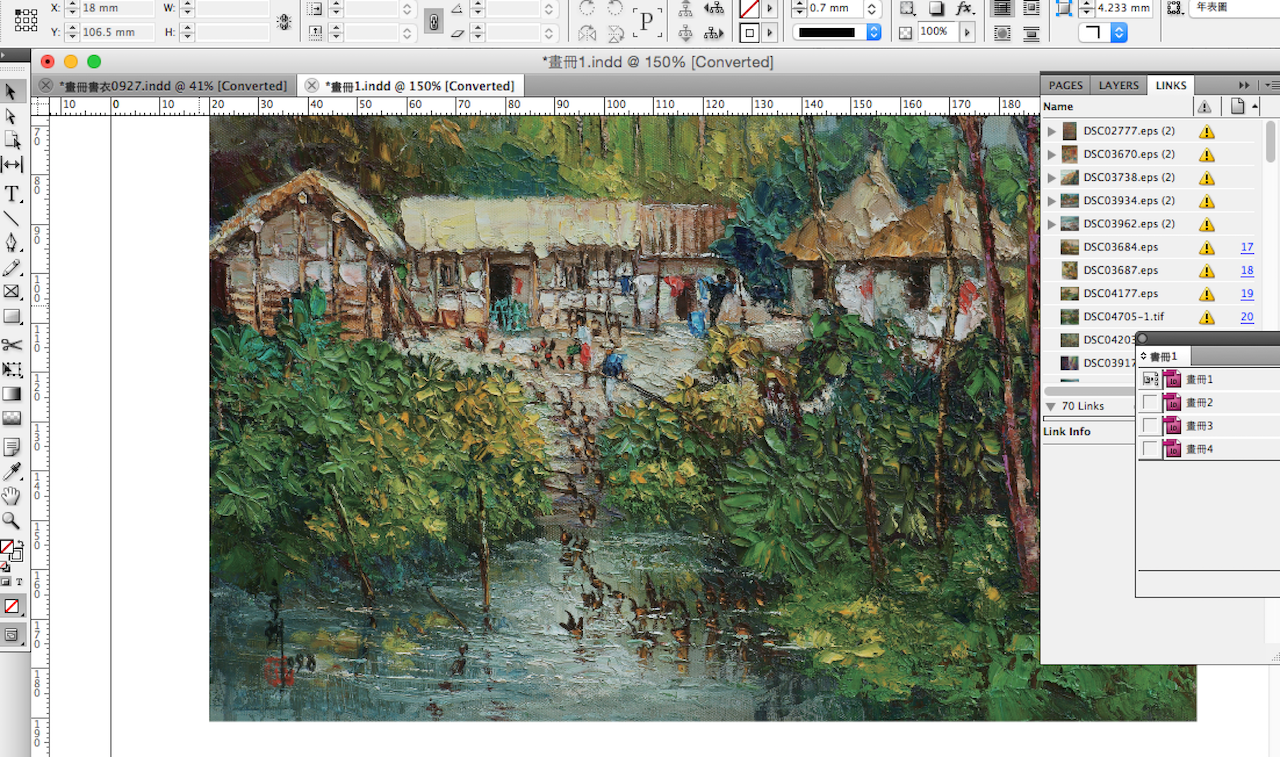Select the Rectangle tool
The width and height of the screenshot is (1280, 757).
click(x=12, y=317)
